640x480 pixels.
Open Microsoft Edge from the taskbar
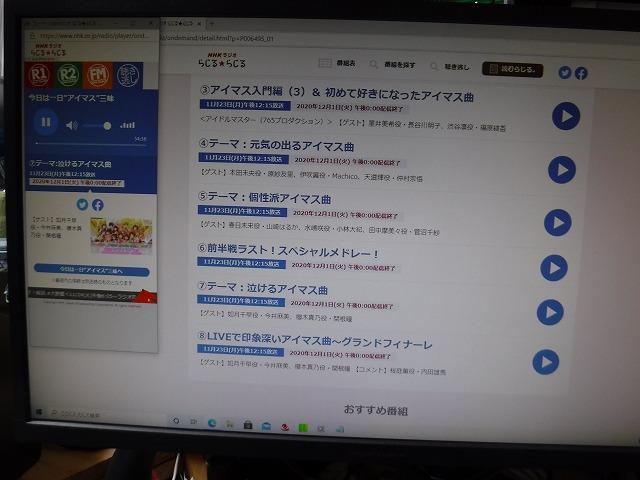(212, 423)
